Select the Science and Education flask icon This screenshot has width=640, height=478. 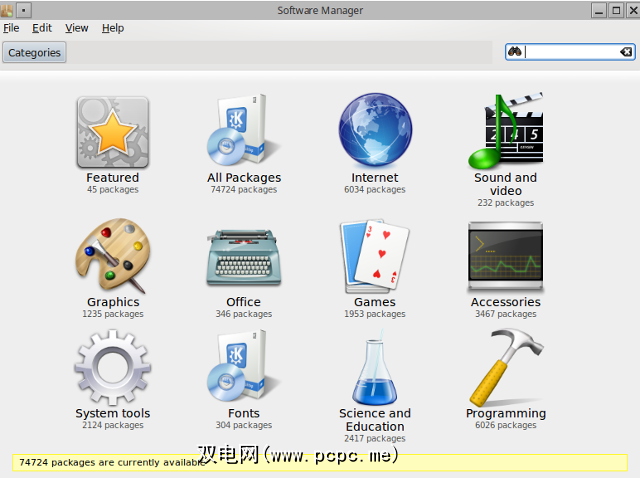pos(374,368)
